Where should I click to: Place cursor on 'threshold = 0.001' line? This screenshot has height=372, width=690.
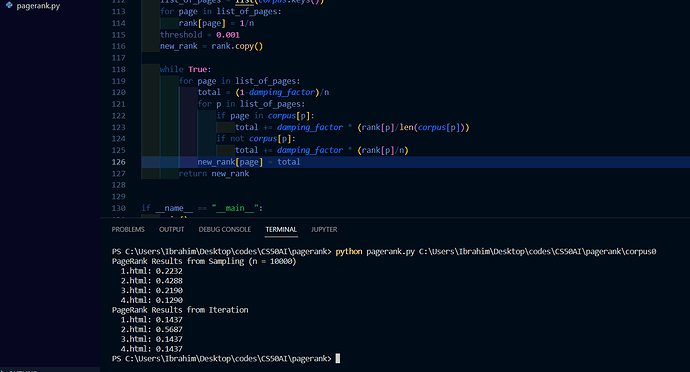(x=200, y=35)
